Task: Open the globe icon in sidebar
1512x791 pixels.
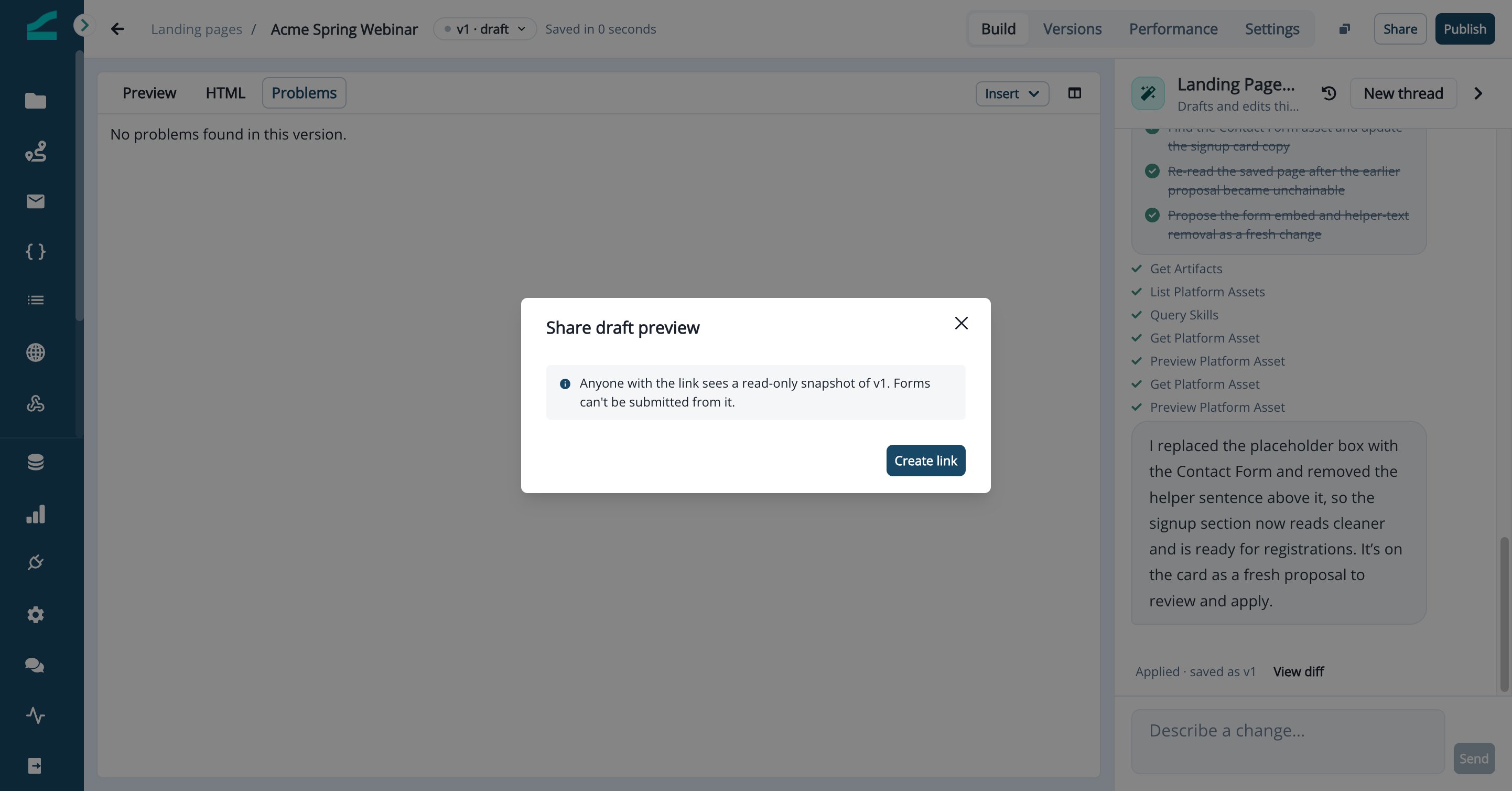Action: tap(35, 352)
